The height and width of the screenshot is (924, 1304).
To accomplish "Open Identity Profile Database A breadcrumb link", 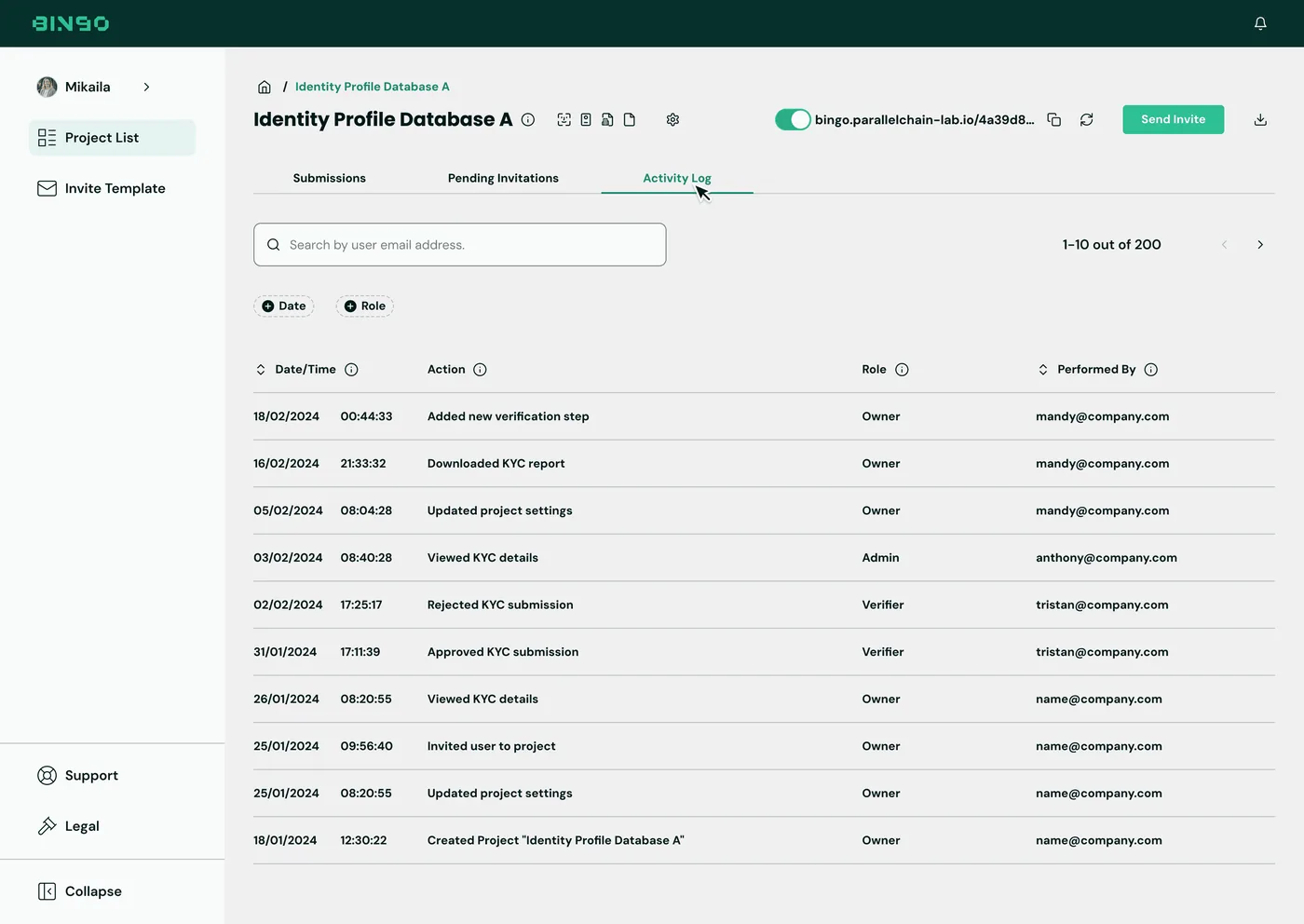I will pyautogui.click(x=373, y=87).
